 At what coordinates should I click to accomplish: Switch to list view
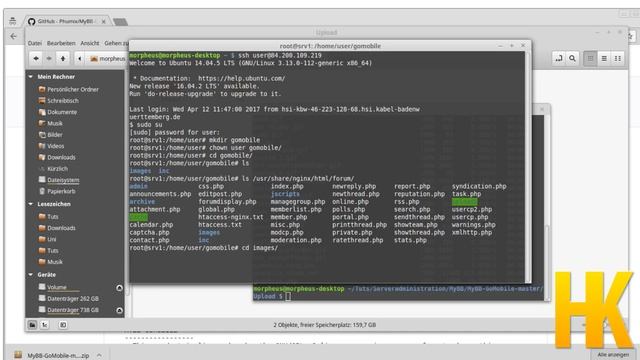click(604, 59)
